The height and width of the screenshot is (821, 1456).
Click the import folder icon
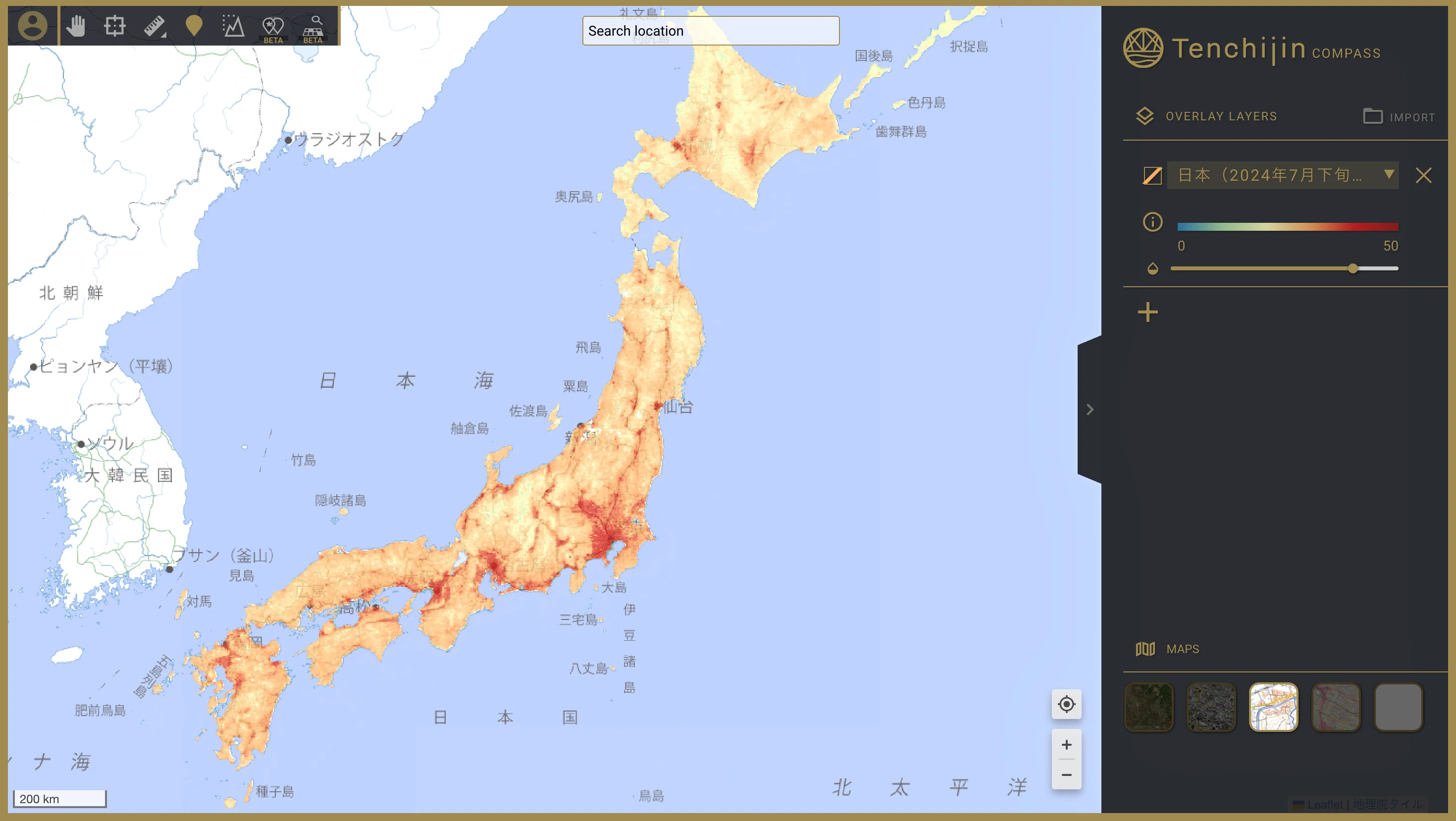[1372, 116]
